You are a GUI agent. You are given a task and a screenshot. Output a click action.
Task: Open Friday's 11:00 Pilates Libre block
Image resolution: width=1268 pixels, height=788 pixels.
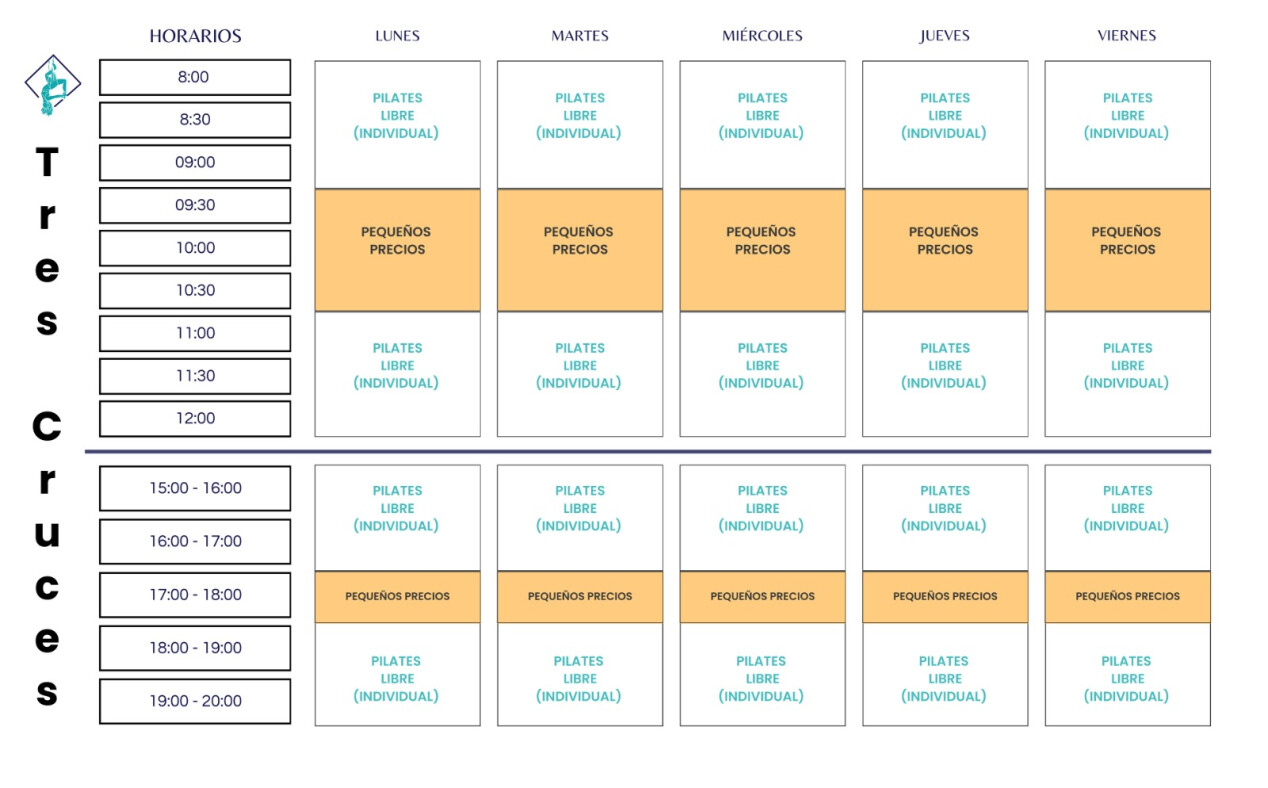pos(1127,374)
